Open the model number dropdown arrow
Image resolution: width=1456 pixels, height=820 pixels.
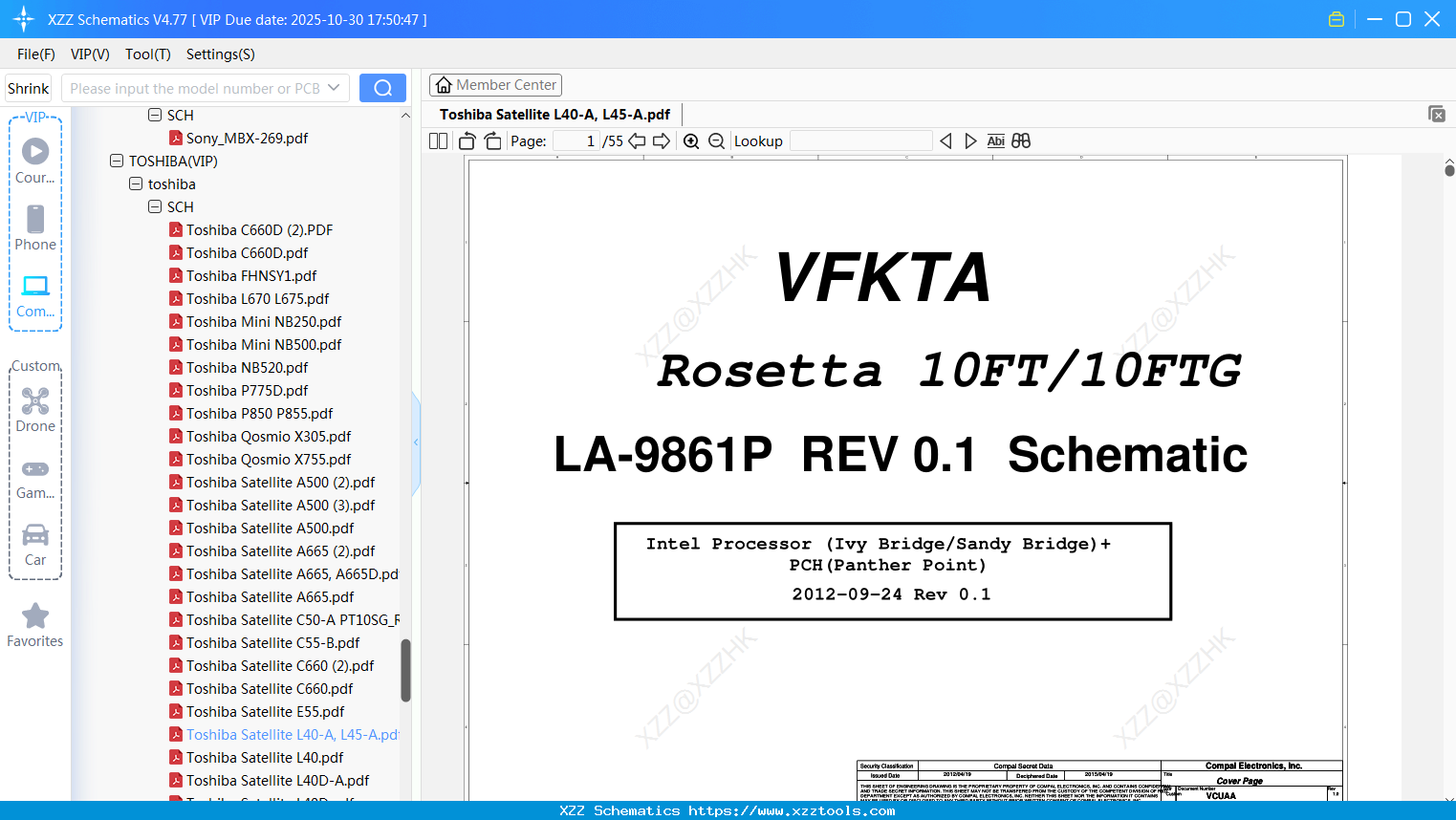tap(334, 88)
